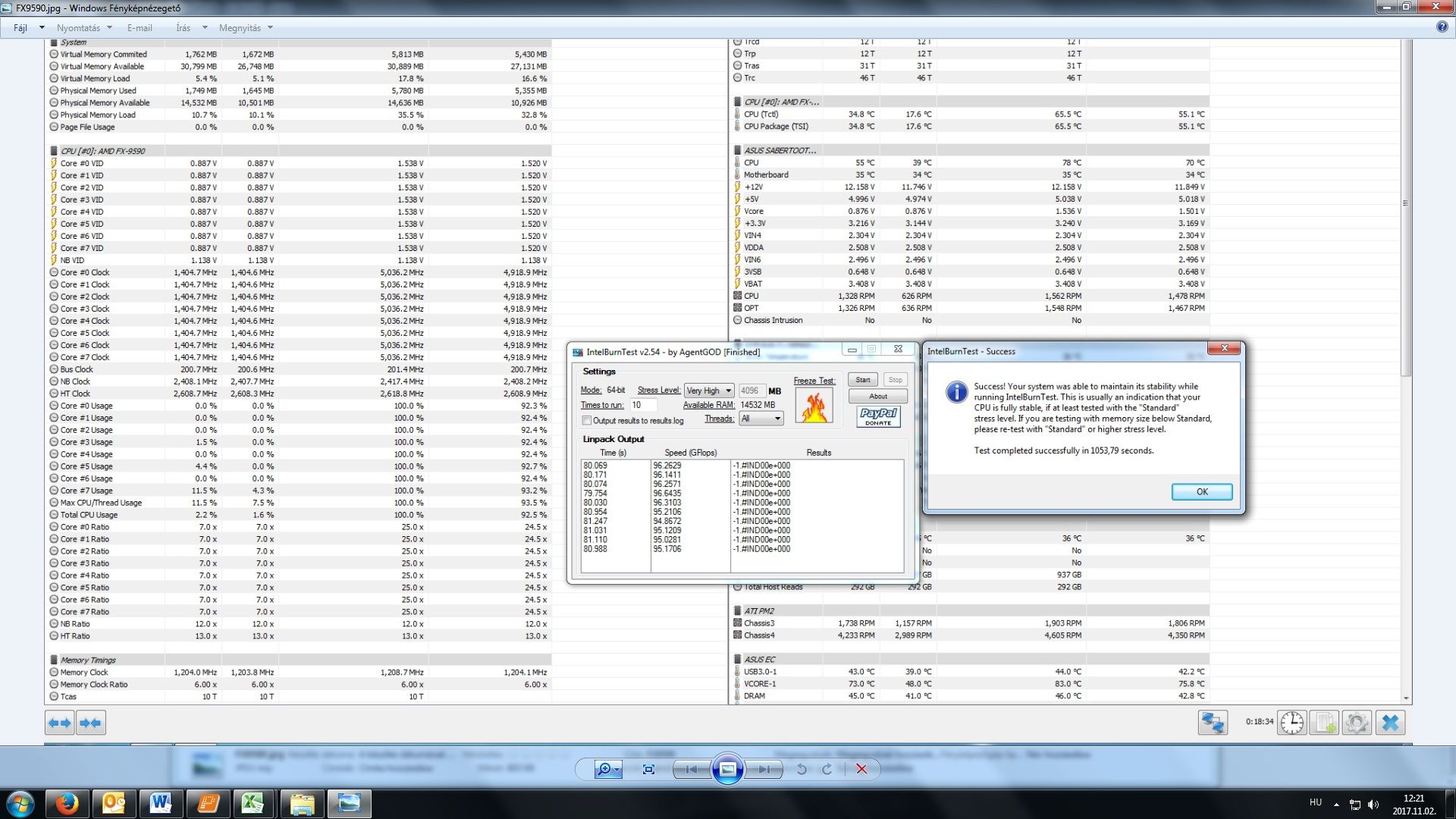Screen dimensions: 1456x819
Task: Click the Times to run input field
Action: point(642,405)
